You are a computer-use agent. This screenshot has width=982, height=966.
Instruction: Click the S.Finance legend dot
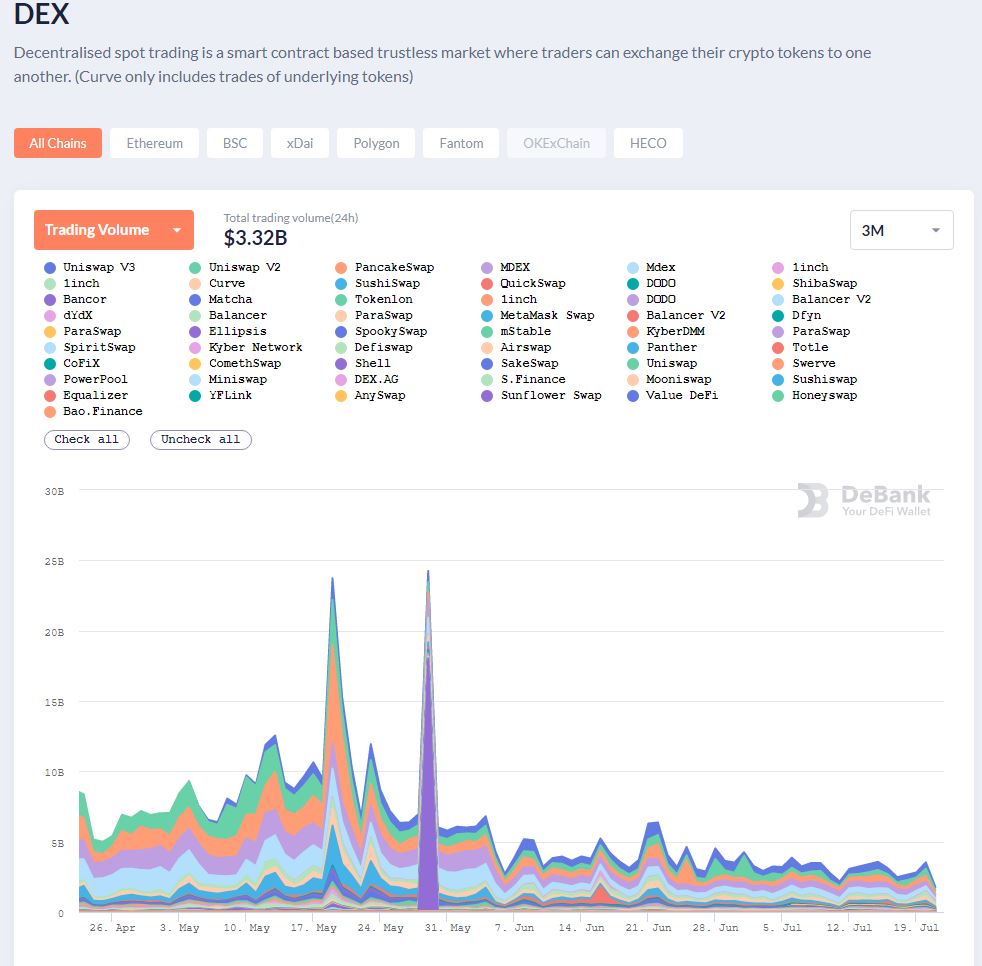(487, 380)
